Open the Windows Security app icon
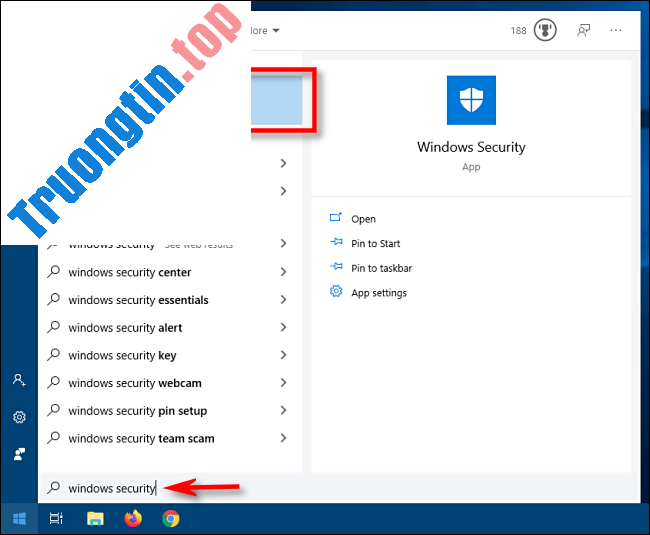The width and height of the screenshot is (650, 535). 471,100
